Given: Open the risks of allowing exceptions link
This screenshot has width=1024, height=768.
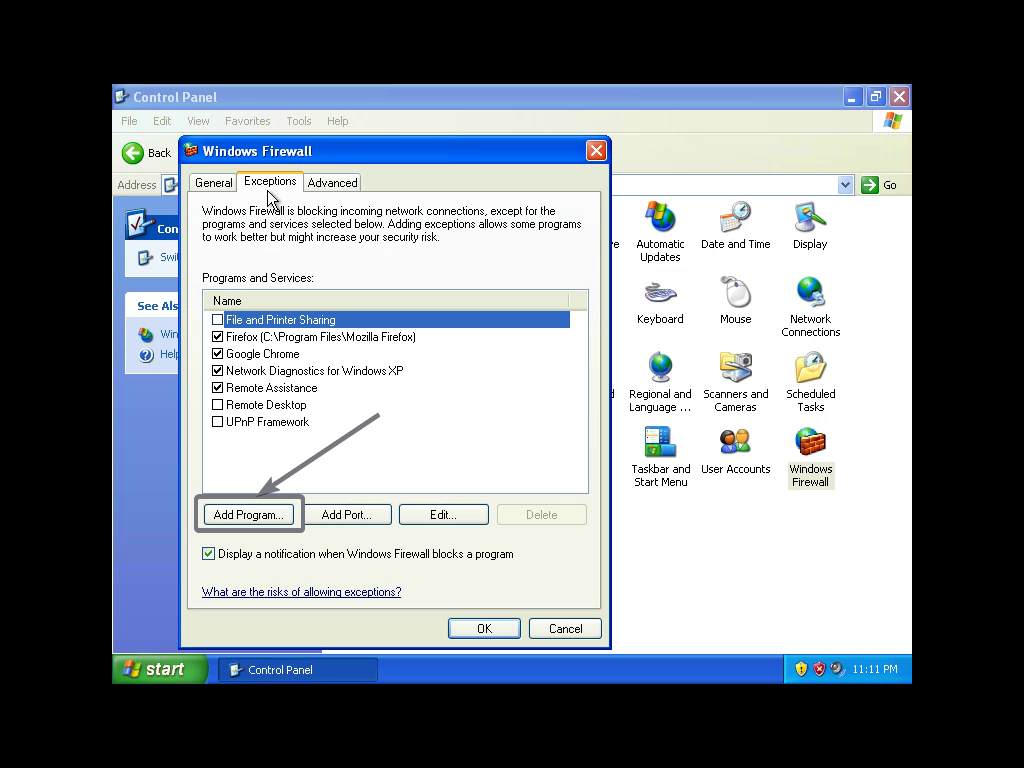Looking at the screenshot, I should [301, 592].
